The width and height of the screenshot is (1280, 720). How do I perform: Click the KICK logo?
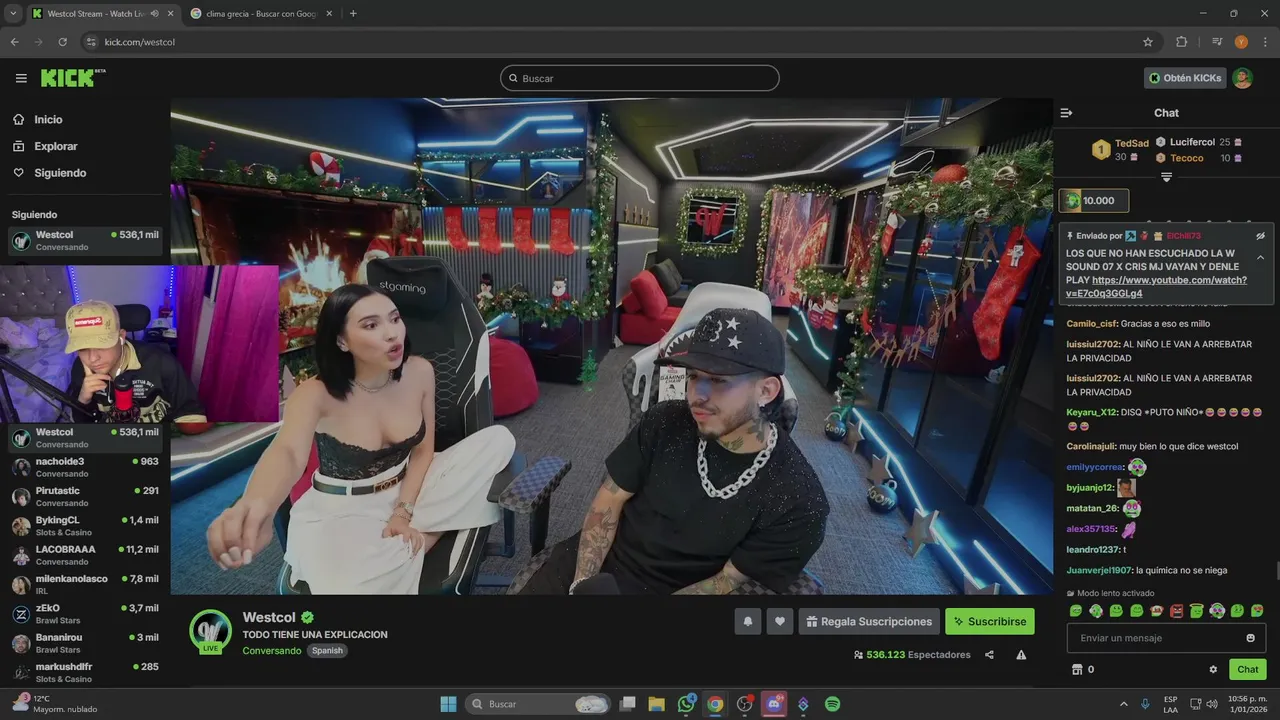tap(72, 78)
